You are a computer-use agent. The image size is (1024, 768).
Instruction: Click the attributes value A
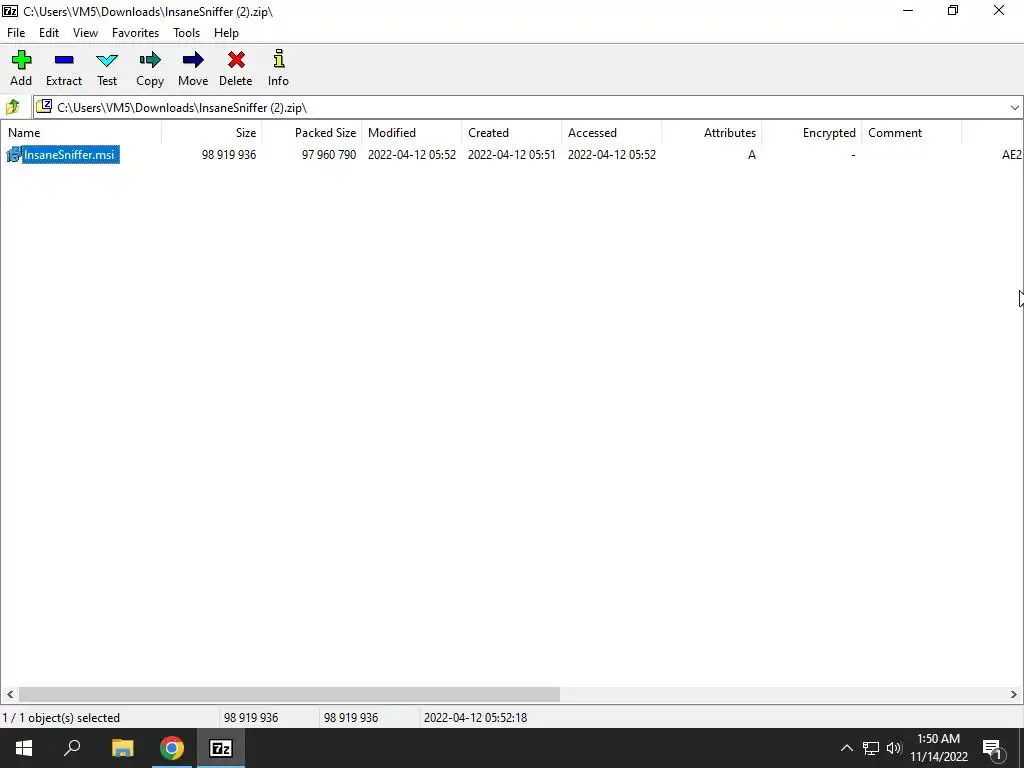point(752,155)
